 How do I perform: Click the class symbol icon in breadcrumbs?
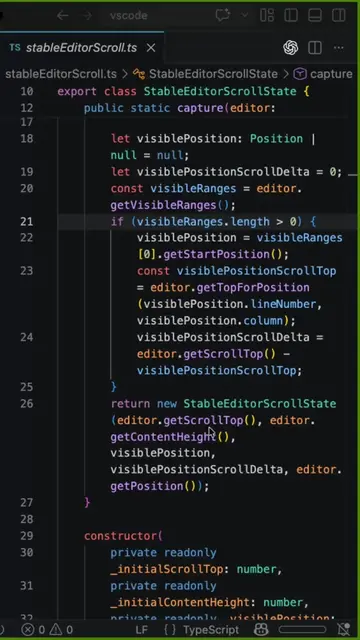click(139, 74)
